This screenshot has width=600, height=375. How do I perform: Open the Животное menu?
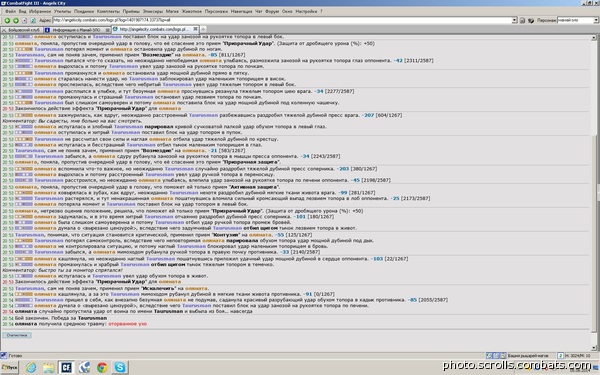(192, 11)
